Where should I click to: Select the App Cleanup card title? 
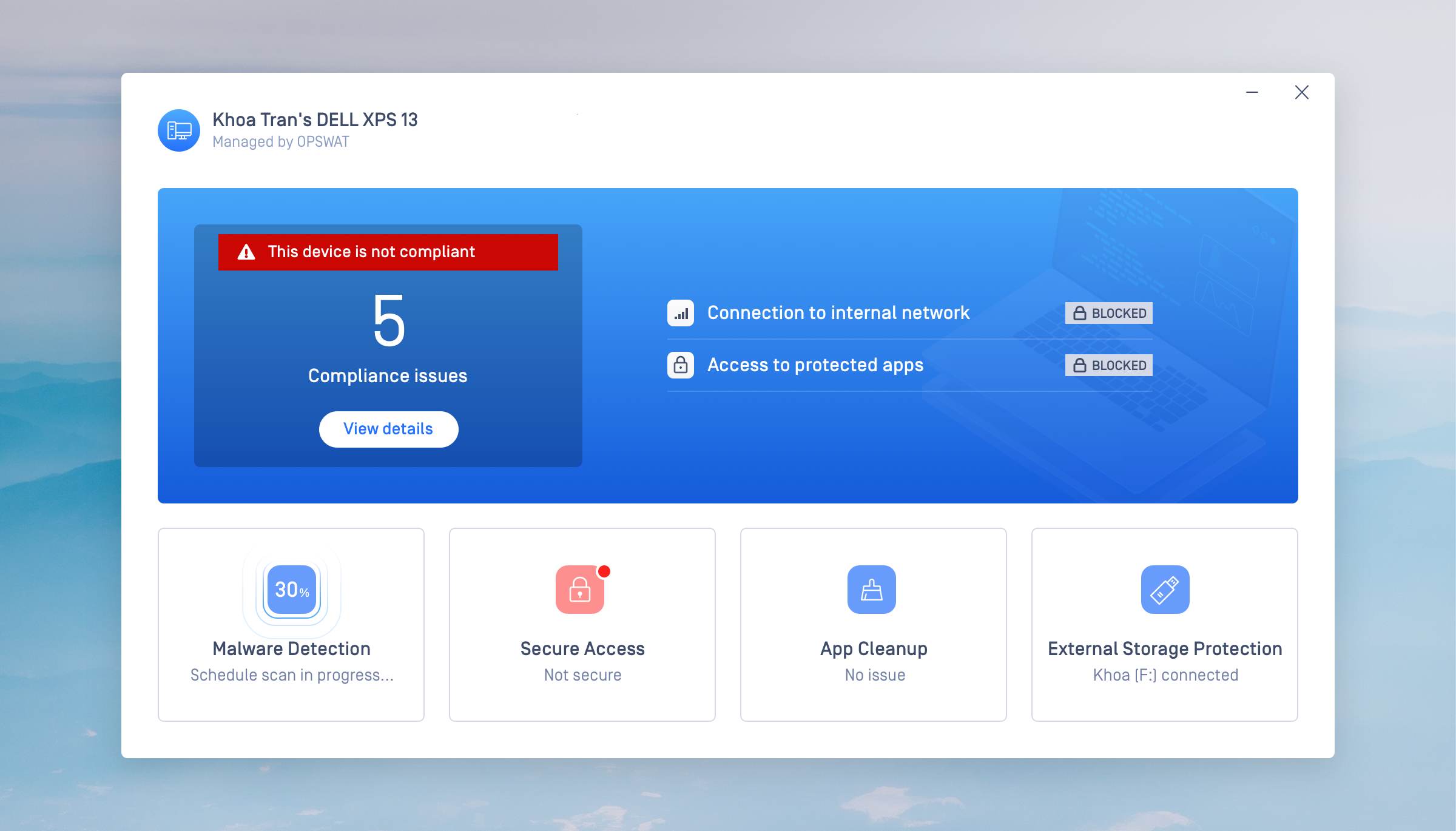(874, 648)
